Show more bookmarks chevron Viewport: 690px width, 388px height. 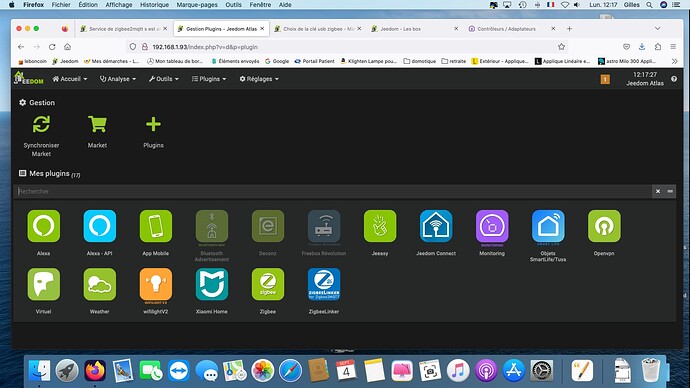coord(675,61)
